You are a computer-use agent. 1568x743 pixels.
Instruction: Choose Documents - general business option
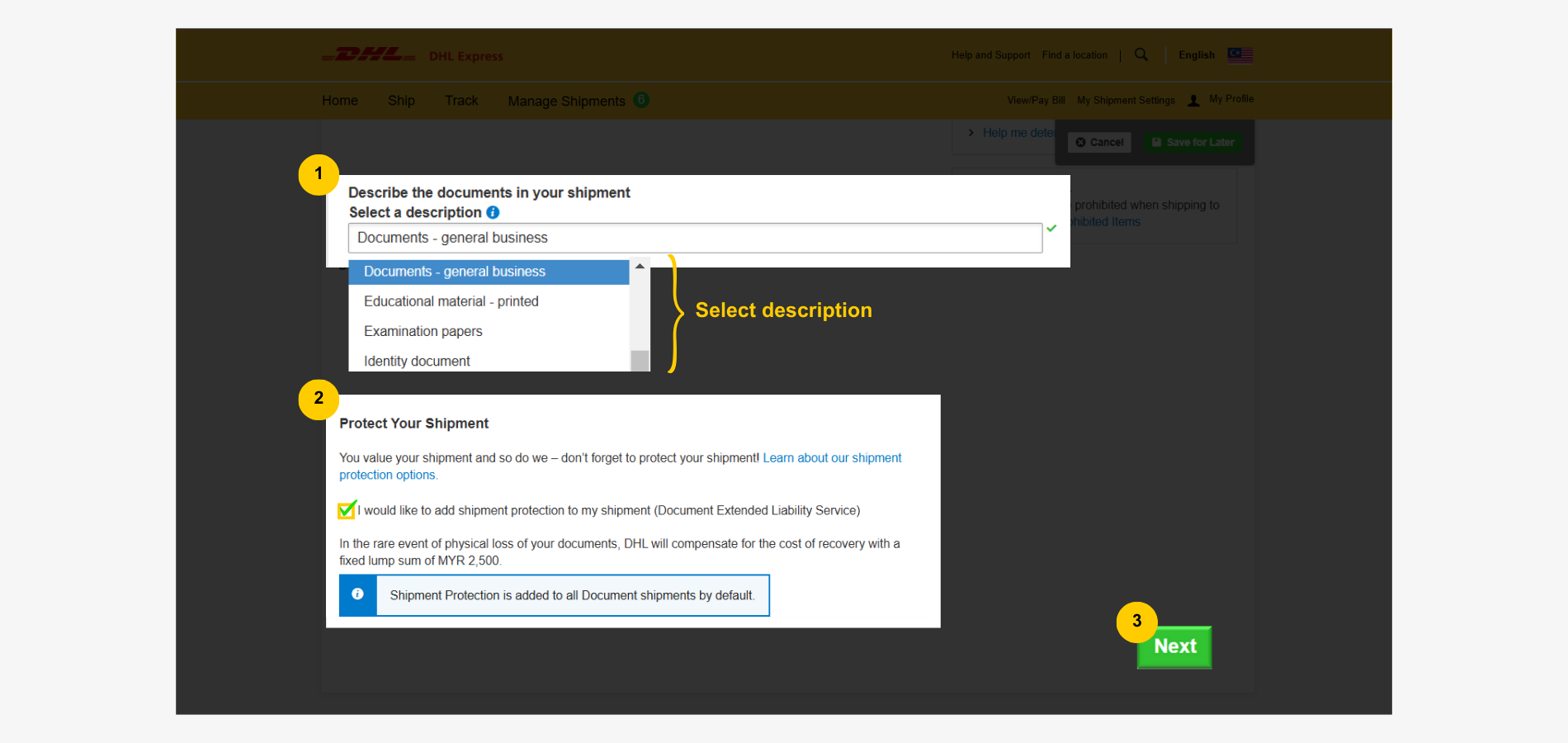click(489, 272)
